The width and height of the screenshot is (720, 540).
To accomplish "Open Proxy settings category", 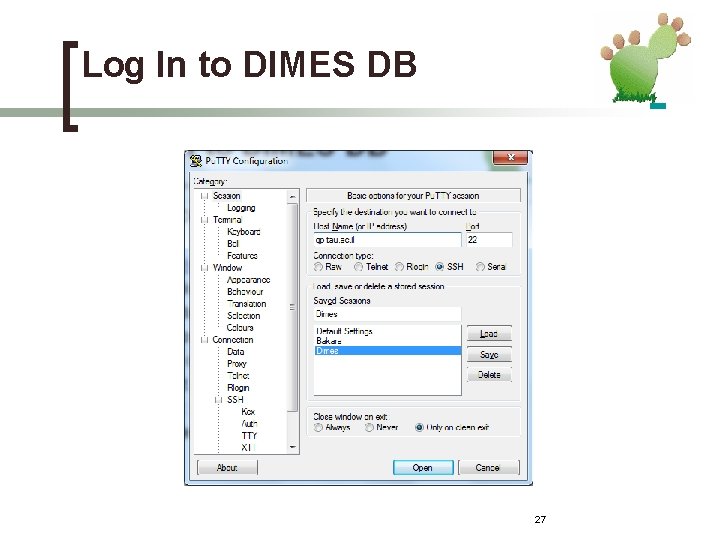I will click(x=237, y=364).
